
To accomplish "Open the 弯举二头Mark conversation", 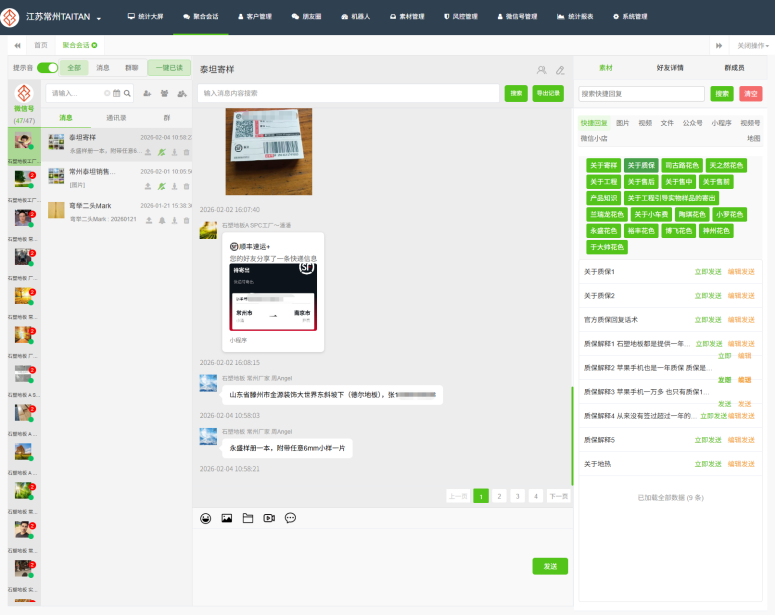I will pyautogui.click(x=116, y=212).
